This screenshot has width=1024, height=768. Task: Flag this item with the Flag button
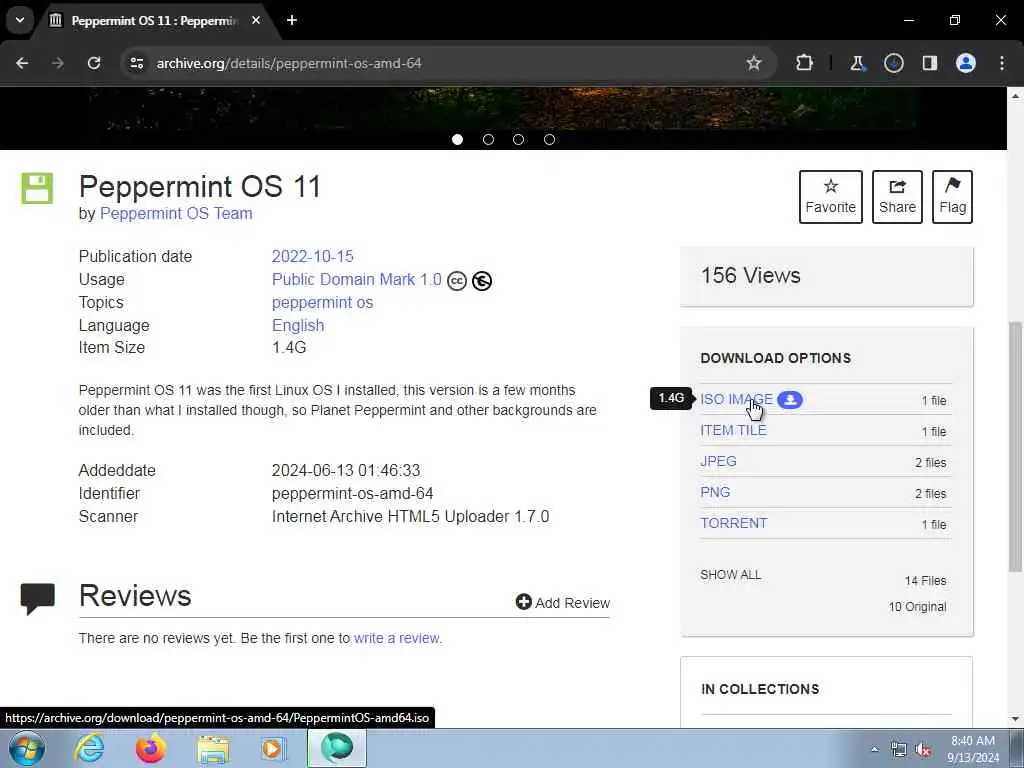tap(952, 197)
